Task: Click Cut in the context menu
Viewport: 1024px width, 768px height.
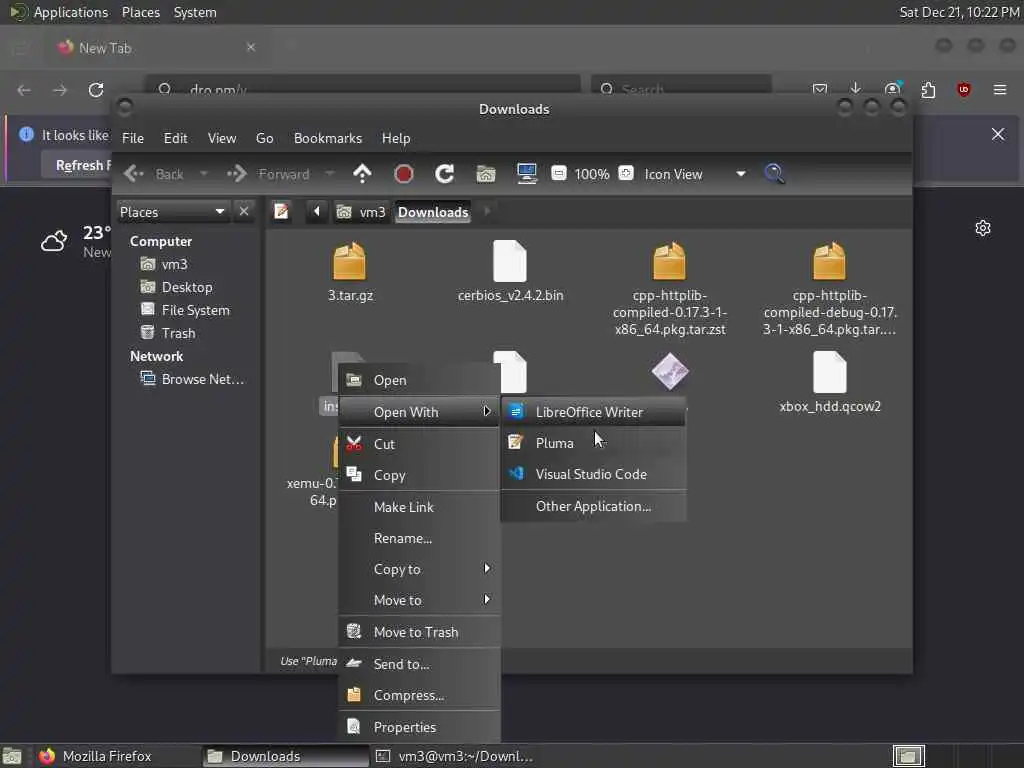Action: point(419,444)
